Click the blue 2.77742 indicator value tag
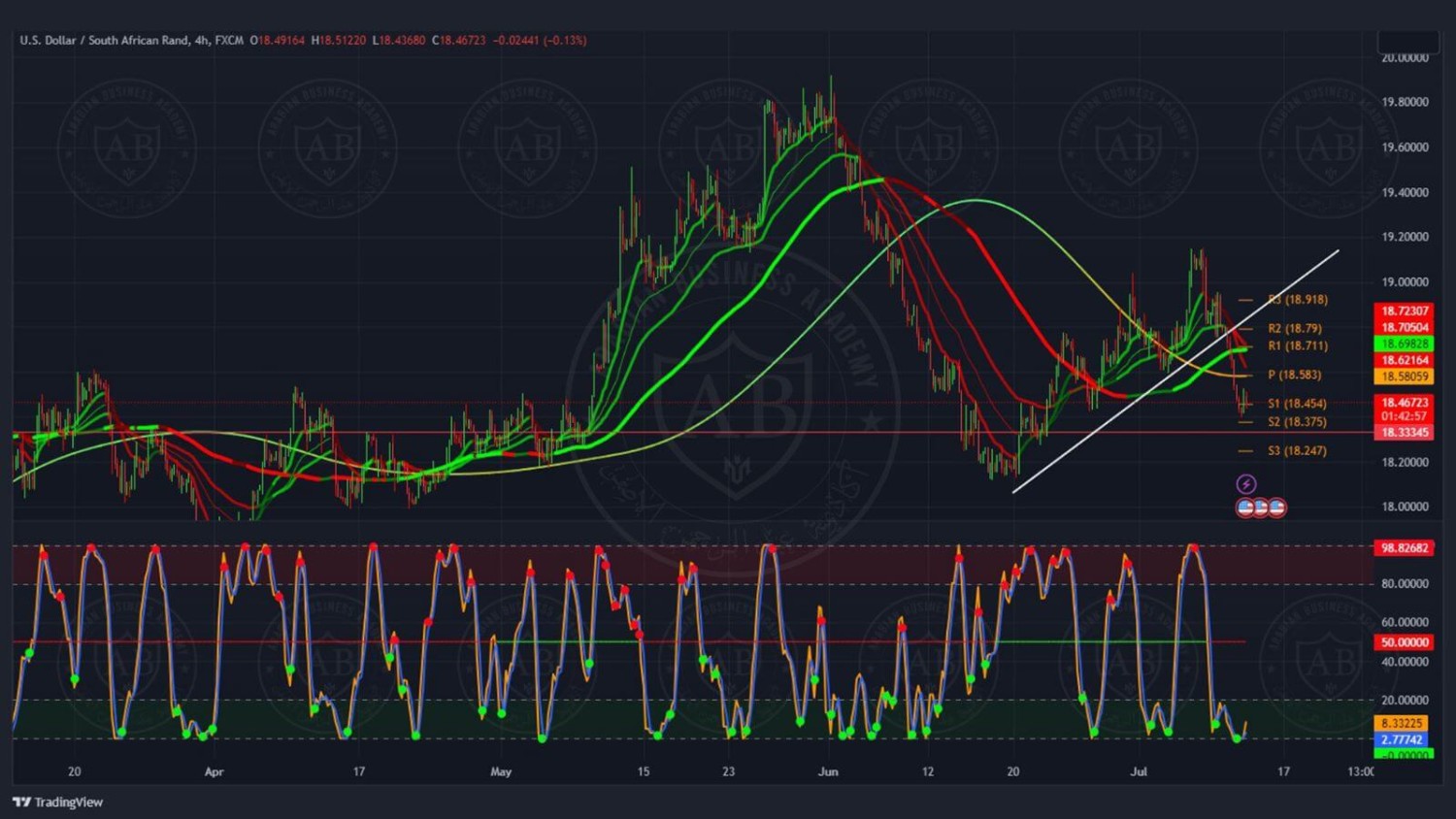The height and width of the screenshot is (819, 1456). coord(1402,739)
